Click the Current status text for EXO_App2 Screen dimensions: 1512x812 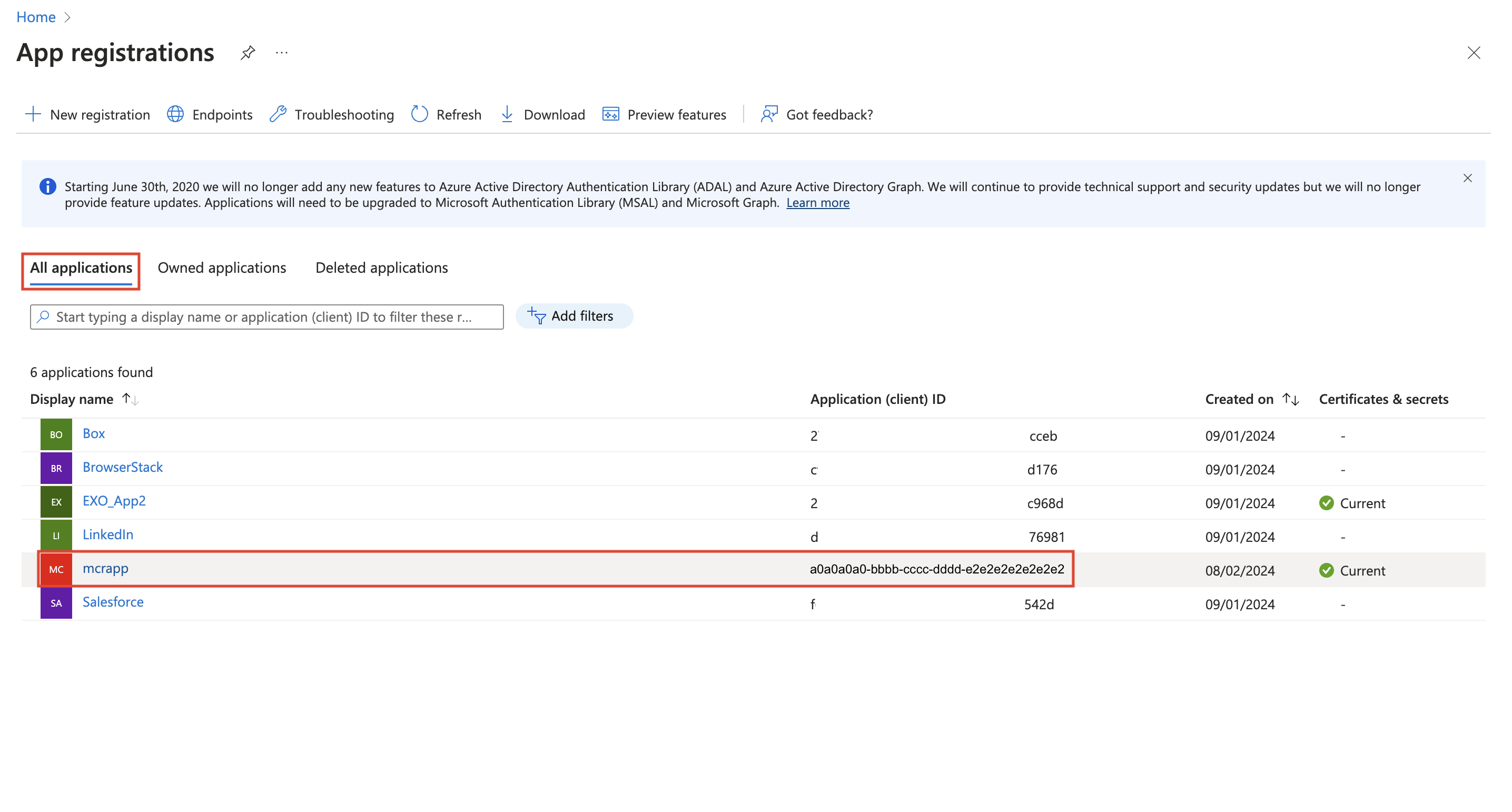tap(1362, 503)
